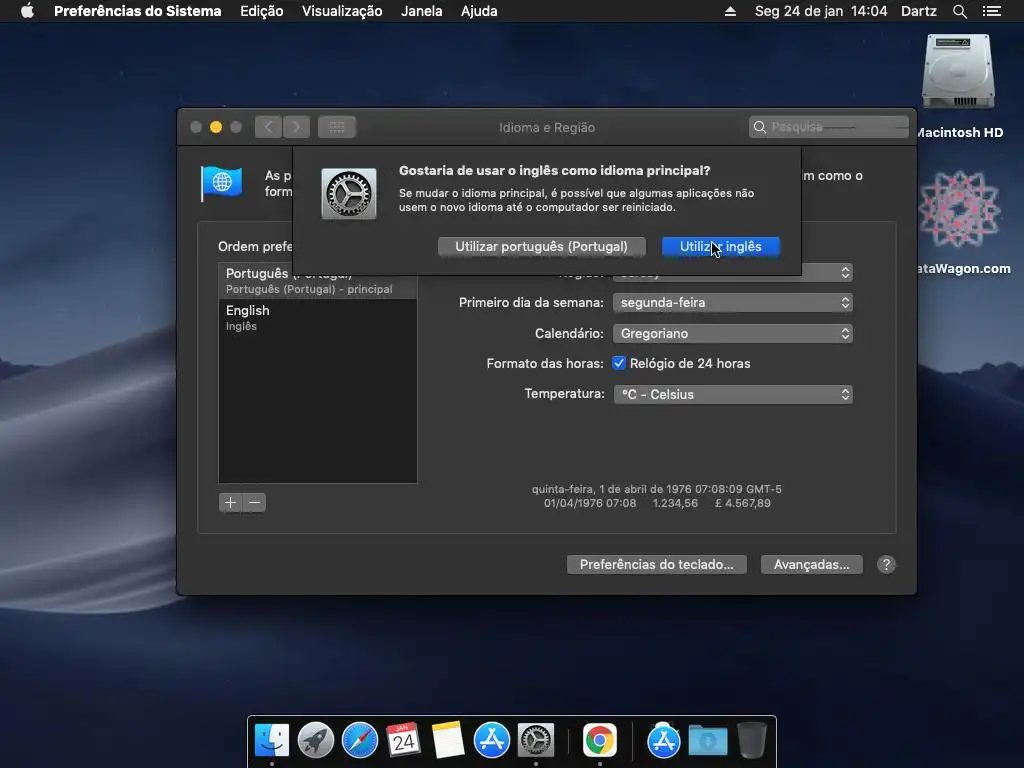Click the Ordem prefe... list label
Viewport: 1024px width, 768px height.
[x=255, y=246]
